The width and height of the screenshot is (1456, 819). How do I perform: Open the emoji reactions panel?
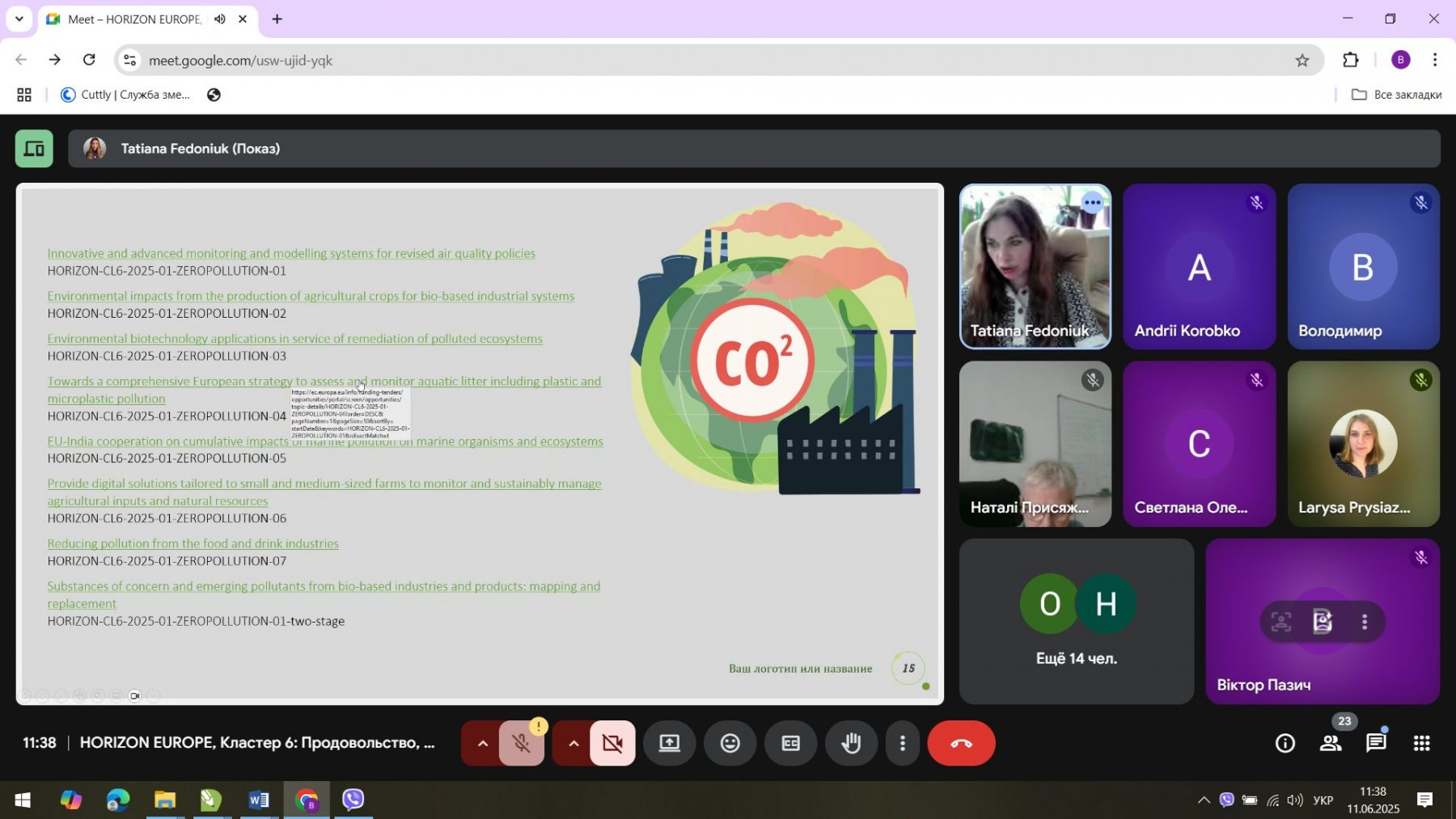coord(730,743)
